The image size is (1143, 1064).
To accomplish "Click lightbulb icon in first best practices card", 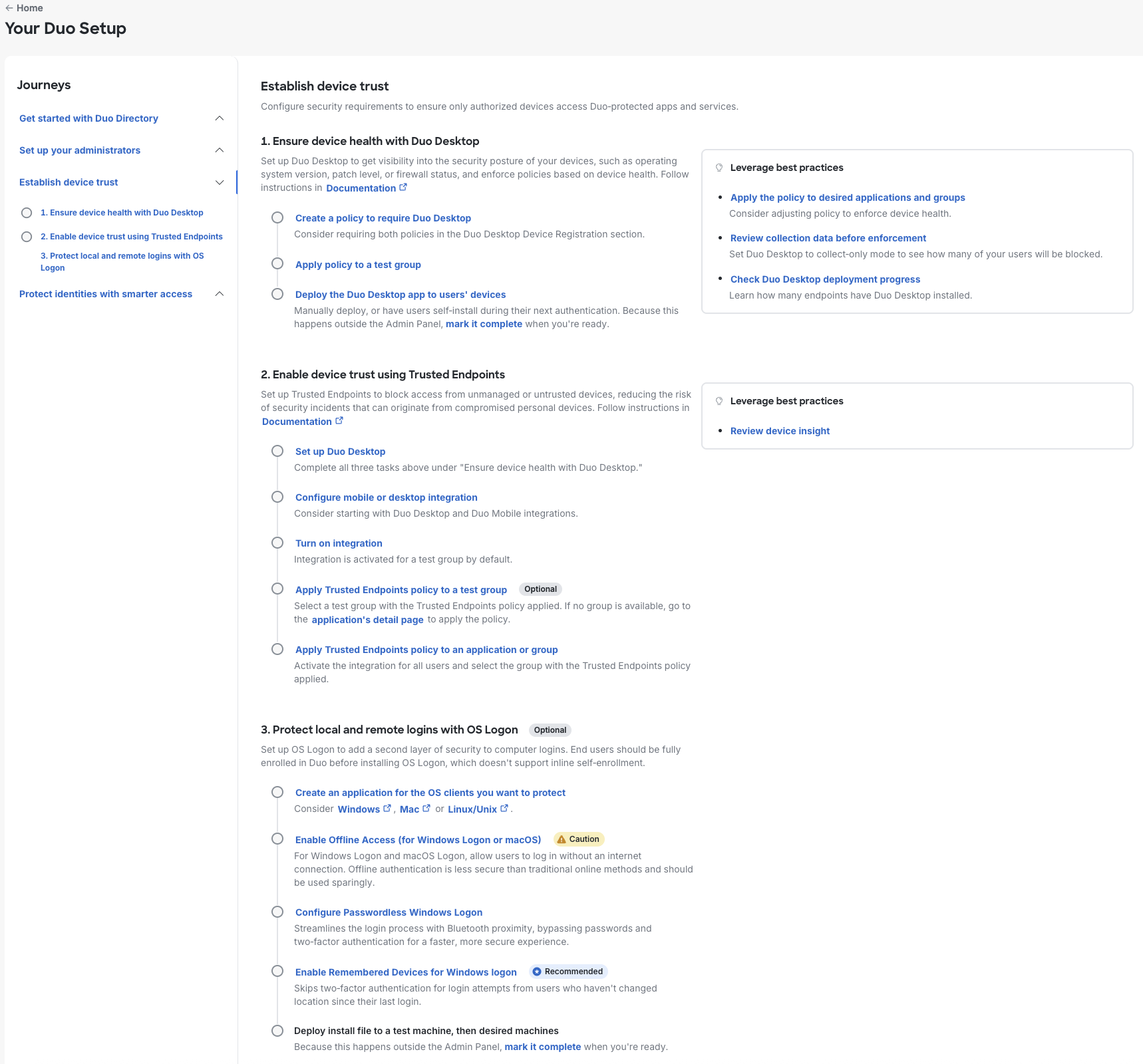I will 719,168.
